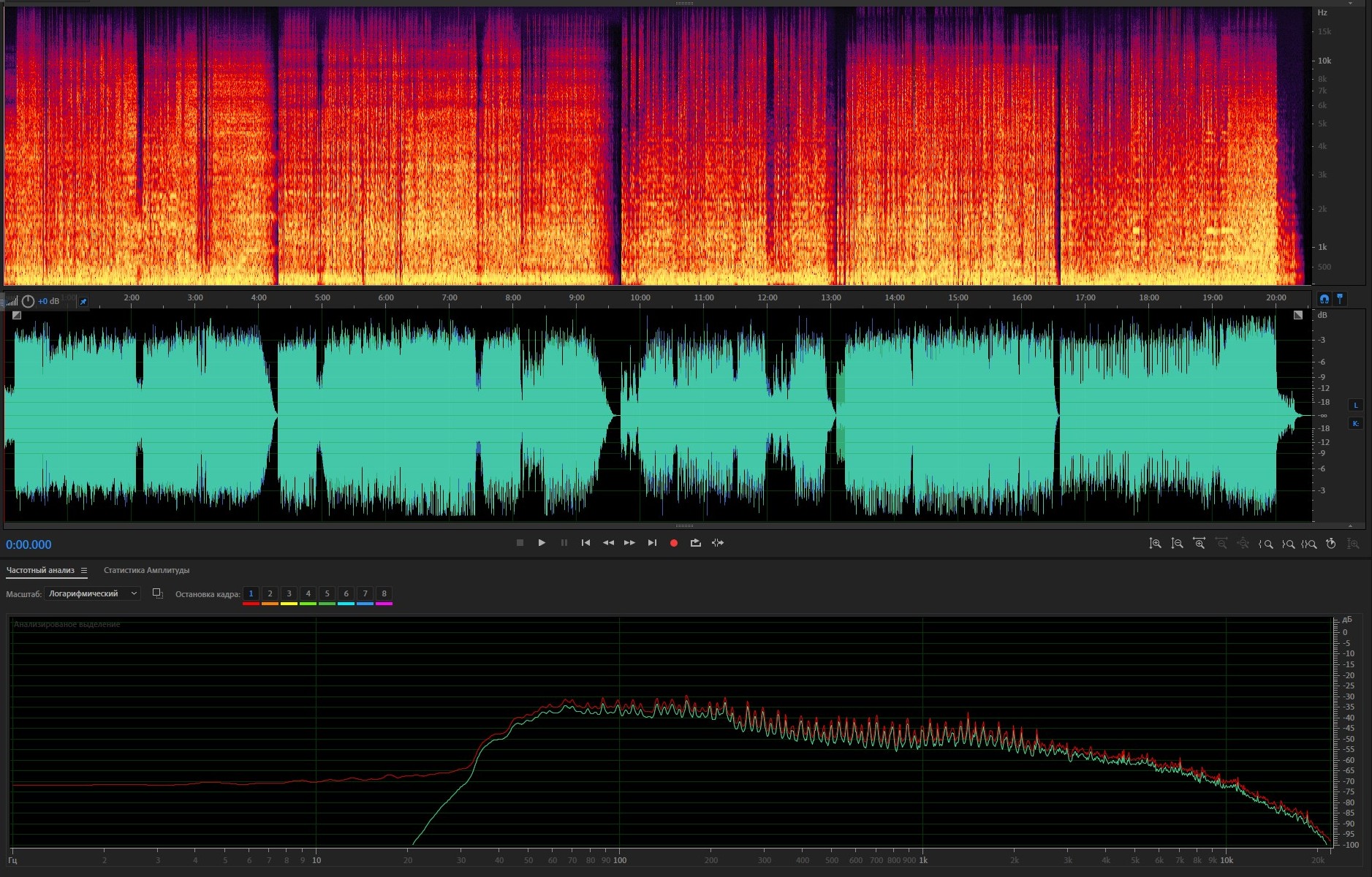Toggle the left channel L button
Viewport: 1372px width, 877px height.
point(1355,406)
